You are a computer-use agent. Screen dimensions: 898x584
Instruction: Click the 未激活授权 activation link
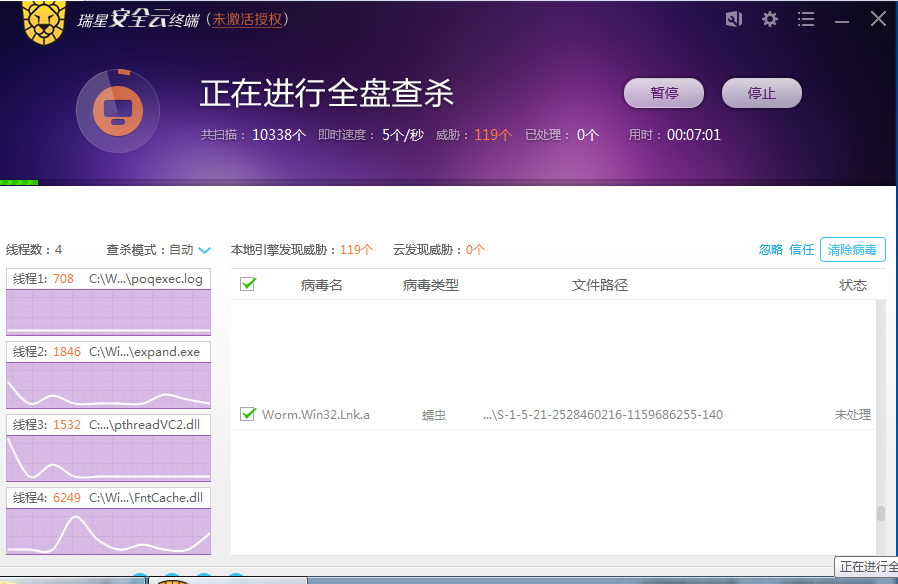coord(247,19)
